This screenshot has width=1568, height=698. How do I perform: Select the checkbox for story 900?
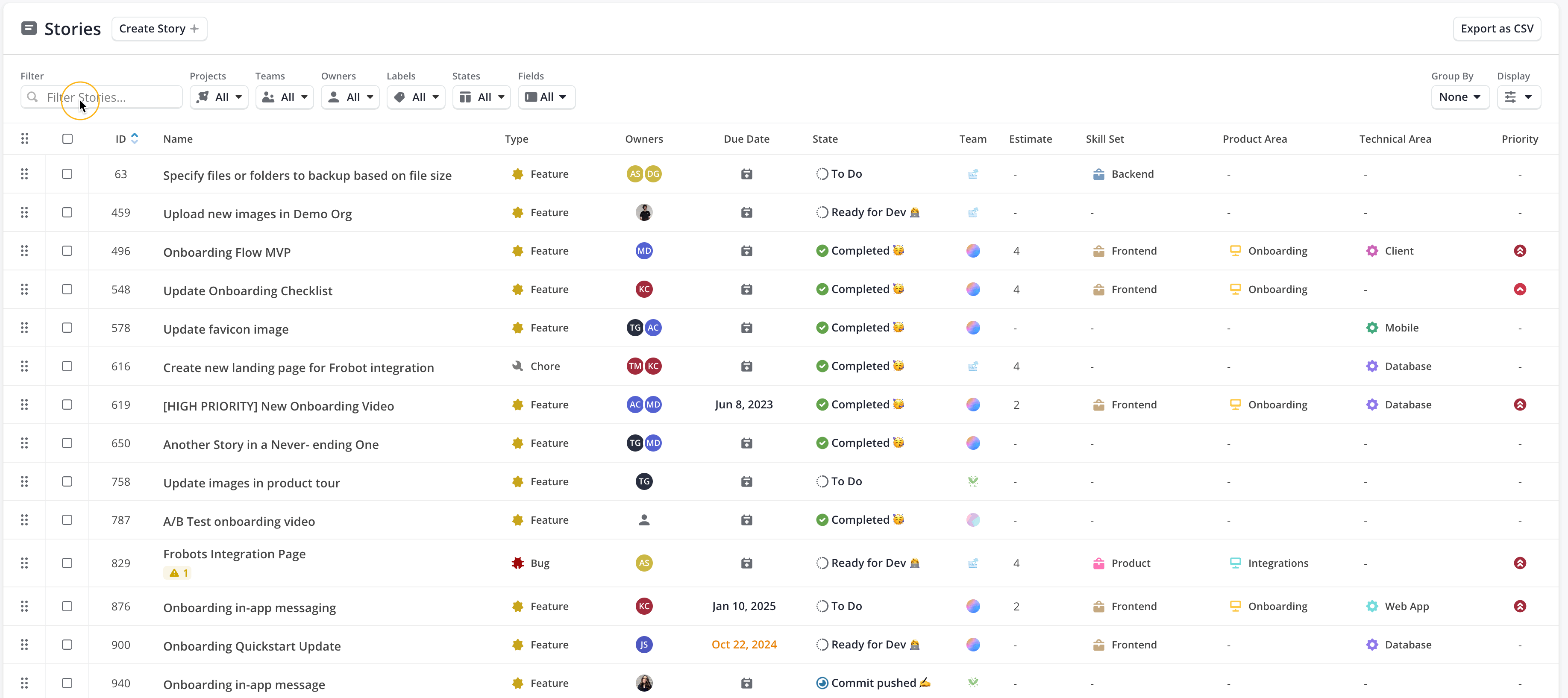[67, 645]
